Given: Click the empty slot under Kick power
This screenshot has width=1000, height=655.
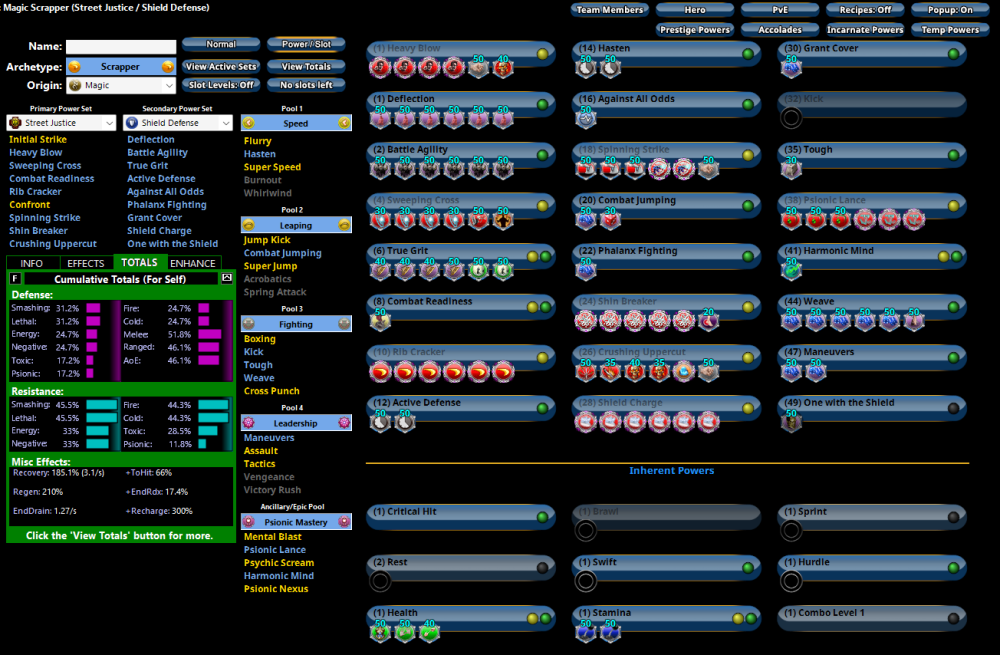Looking at the screenshot, I should point(791,118).
